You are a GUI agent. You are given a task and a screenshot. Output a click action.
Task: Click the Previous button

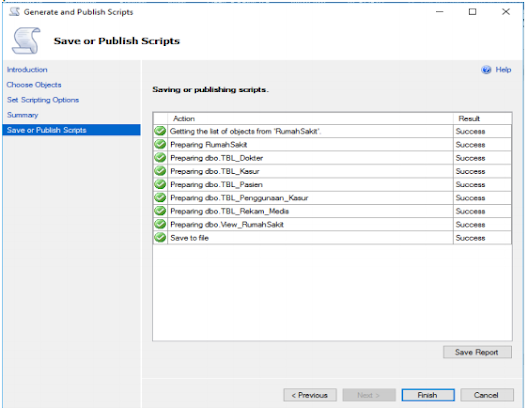(310, 395)
